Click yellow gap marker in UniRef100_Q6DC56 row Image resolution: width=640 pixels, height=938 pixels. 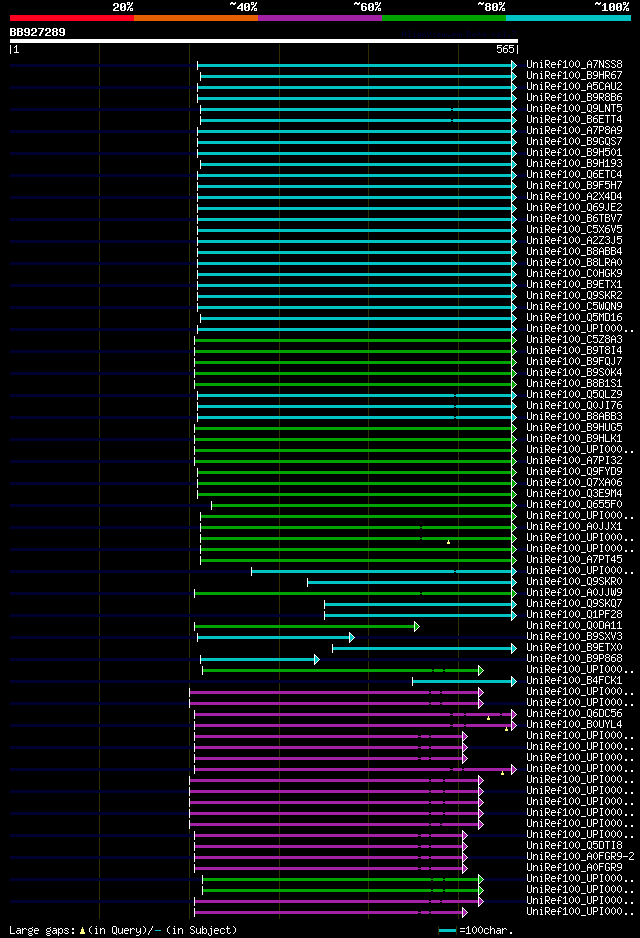pos(489,718)
